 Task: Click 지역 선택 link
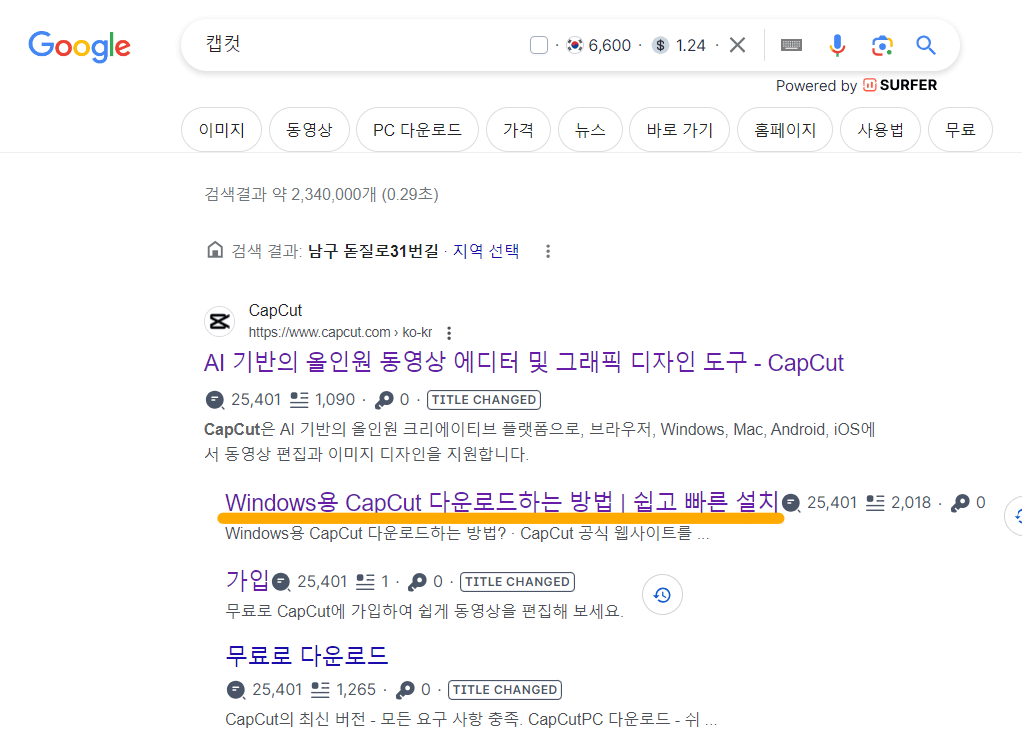click(486, 251)
